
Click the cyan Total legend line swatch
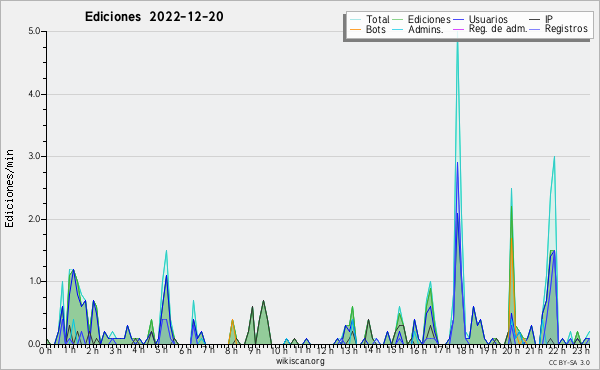point(355,20)
